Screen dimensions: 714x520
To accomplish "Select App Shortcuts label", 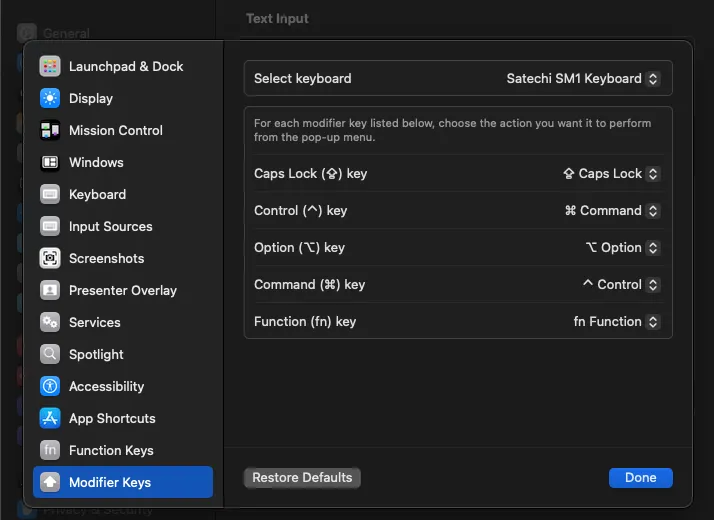I will click(112, 418).
